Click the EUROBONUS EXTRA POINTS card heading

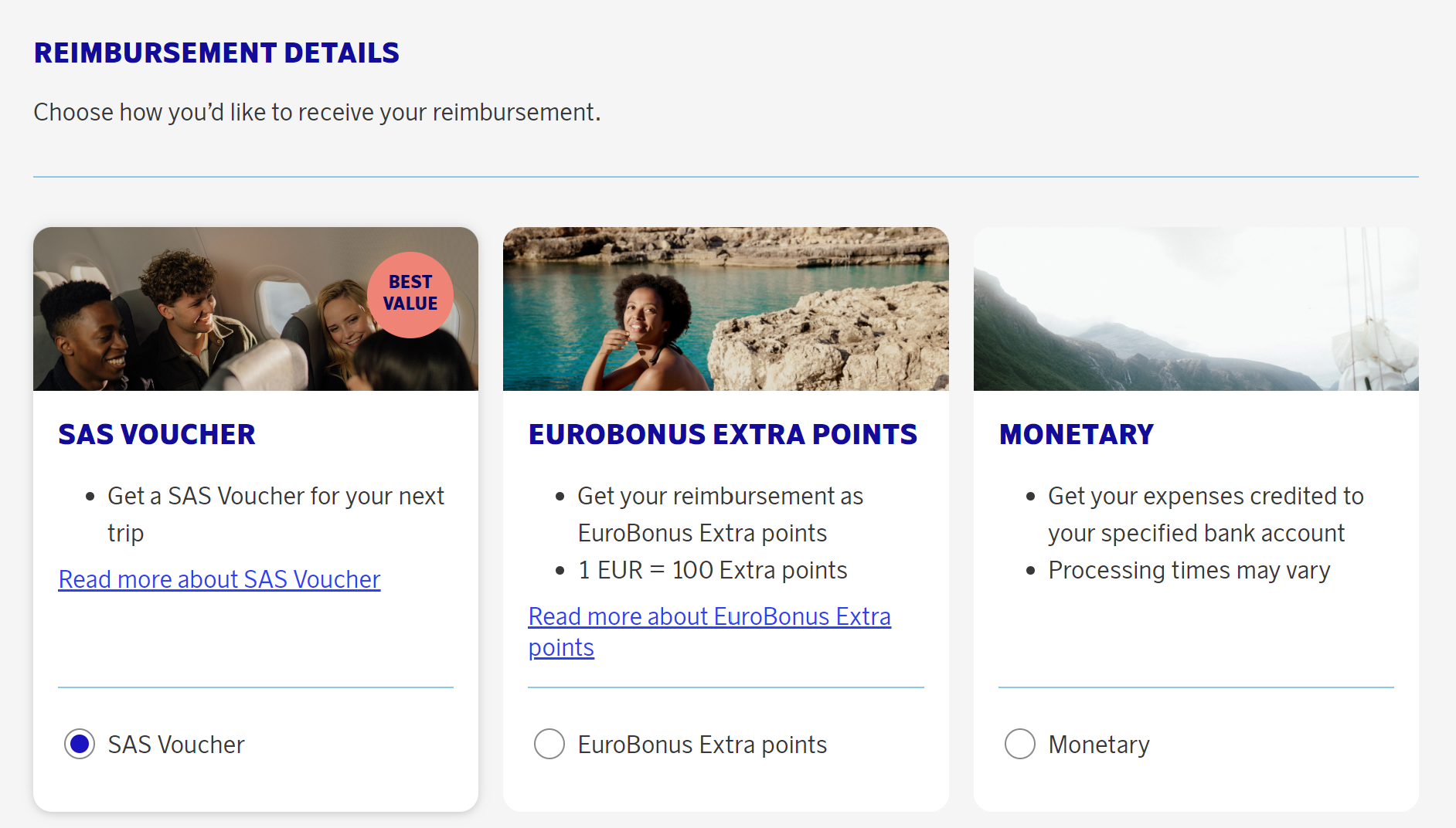pyautogui.click(x=723, y=434)
